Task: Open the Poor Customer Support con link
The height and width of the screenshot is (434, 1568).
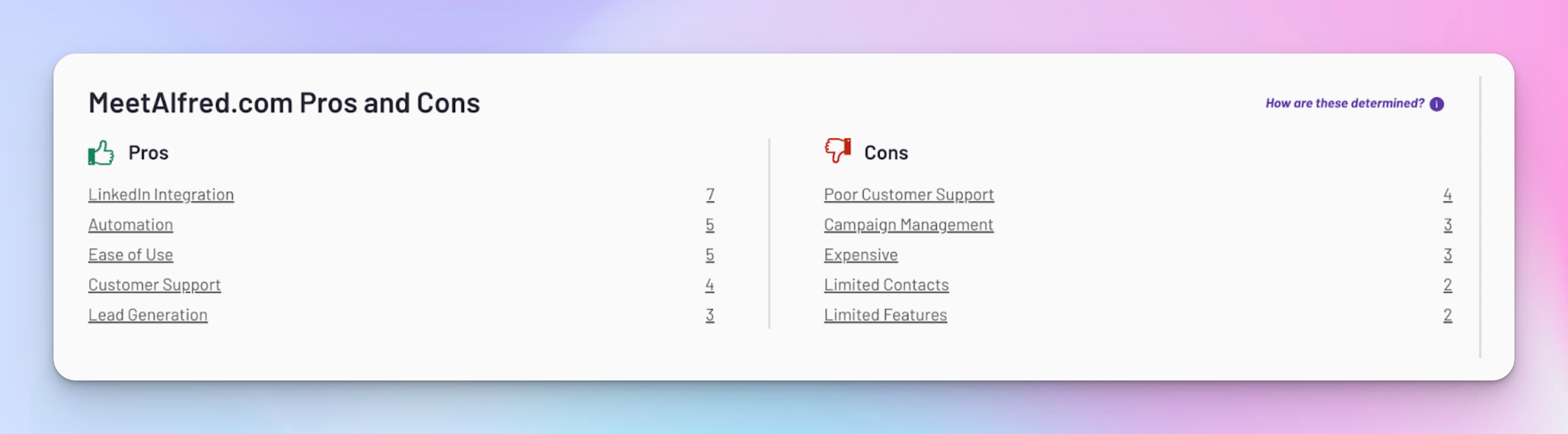Action: pos(909,195)
